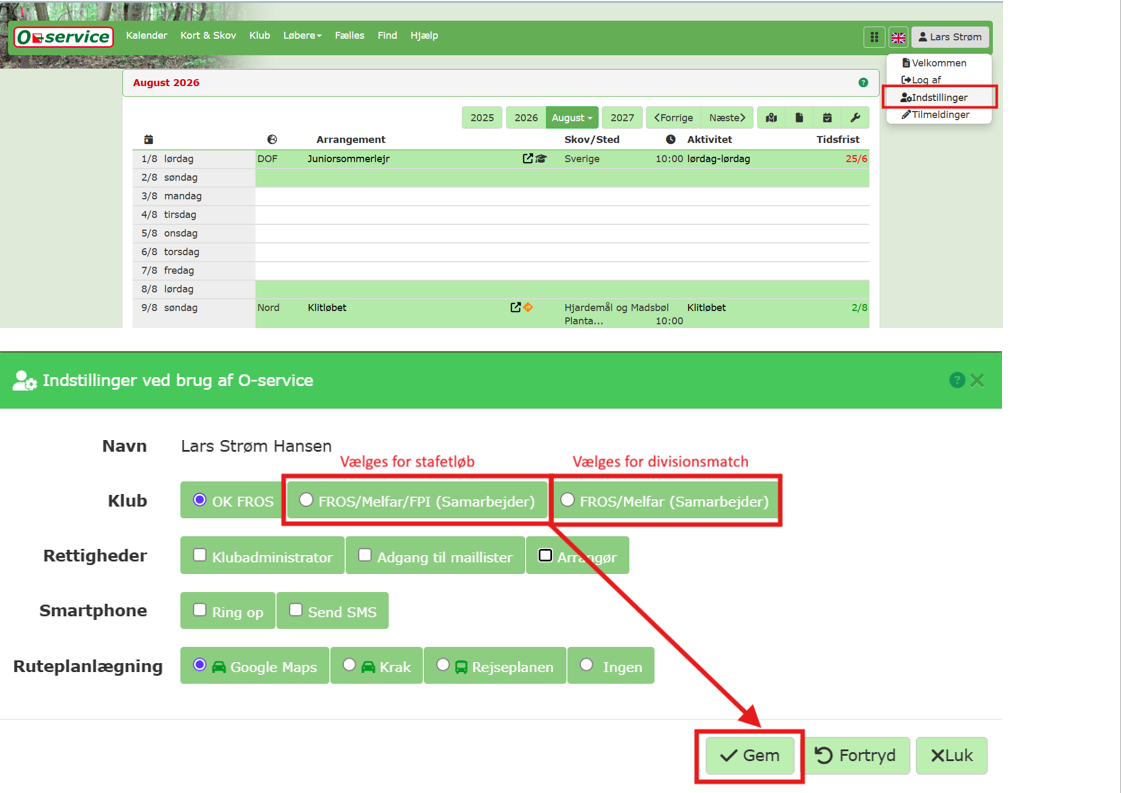
Task: Select the OK FROS club radio button
Action: point(199,500)
